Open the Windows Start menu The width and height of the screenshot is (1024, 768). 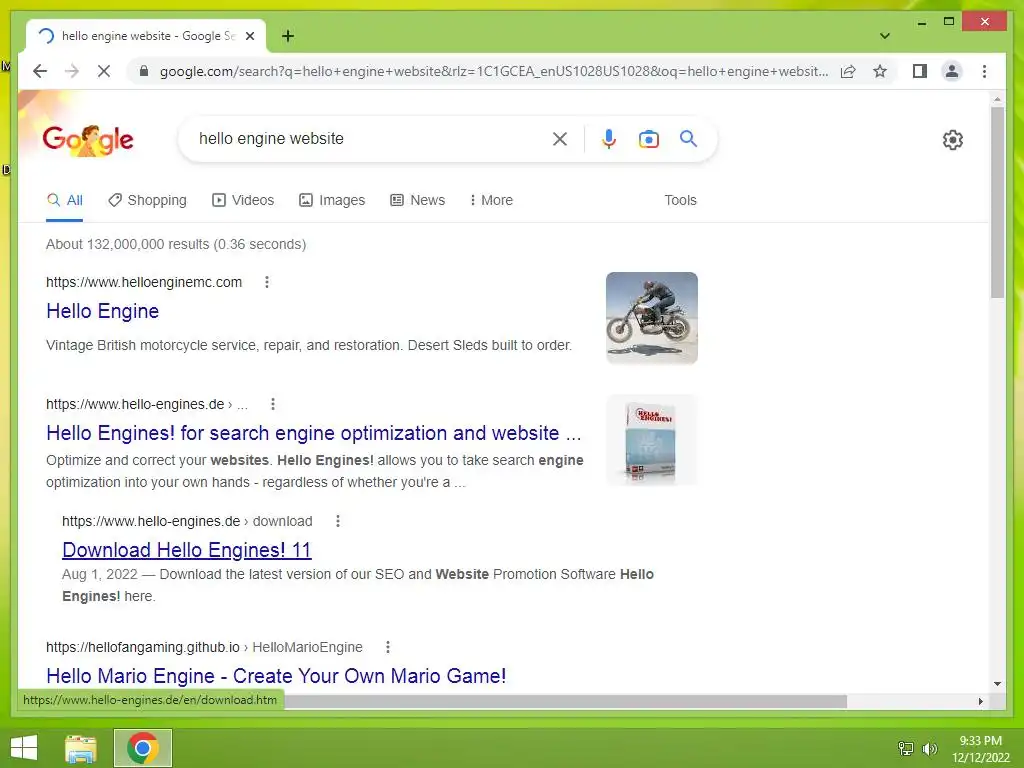(x=24, y=748)
